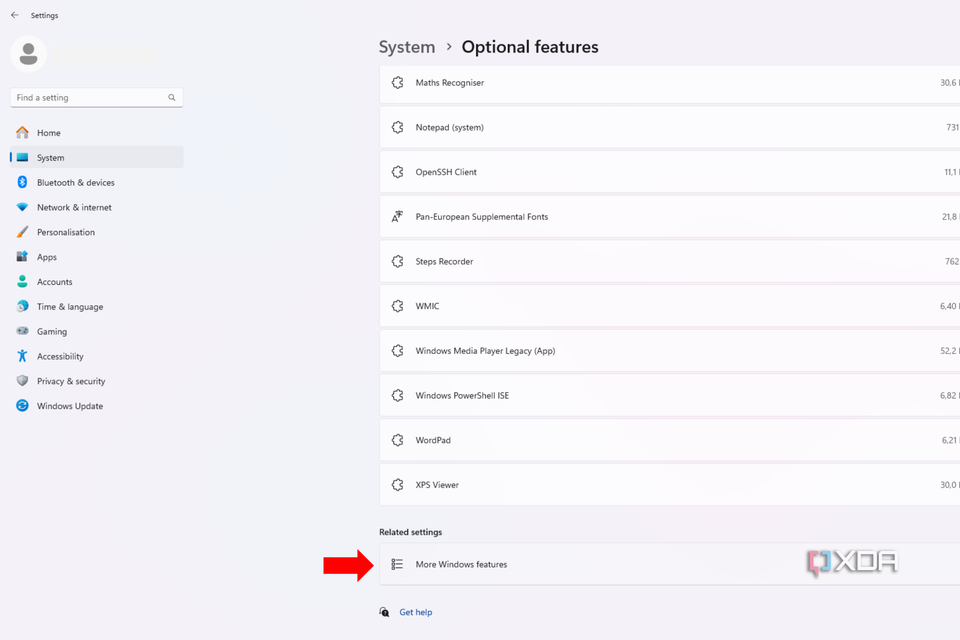
Task: Click the Network wifi icon
Action: click(x=23, y=207)
